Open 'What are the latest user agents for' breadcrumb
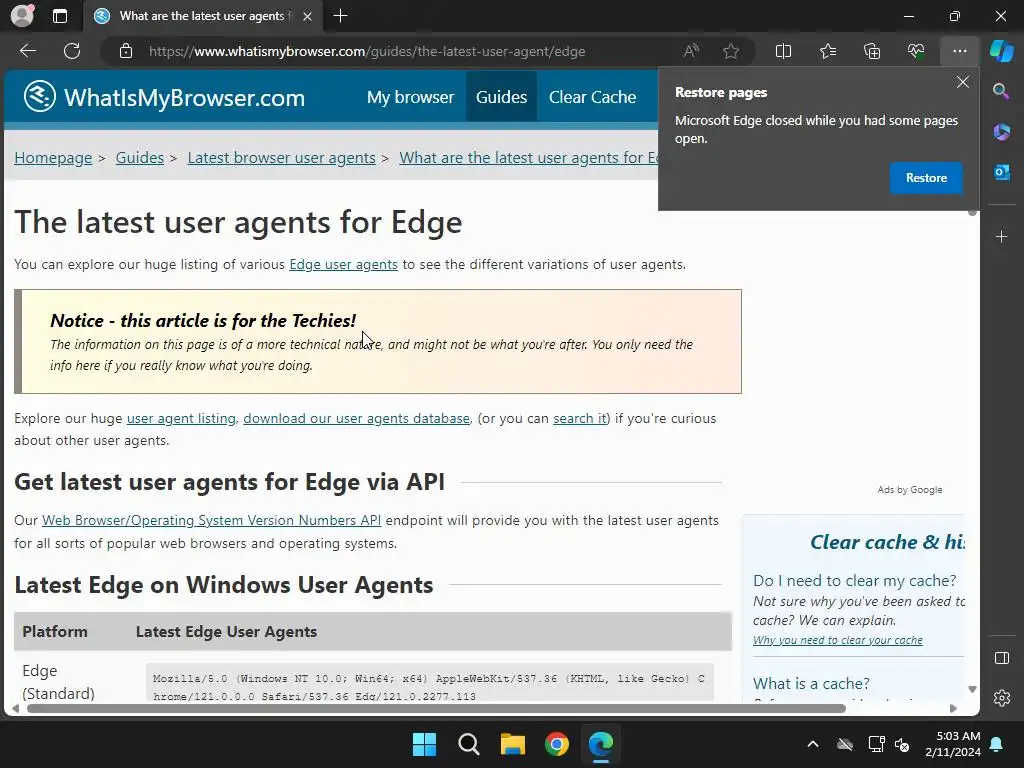This screenshot has width=1024, height=768. [x=528, y=157]
